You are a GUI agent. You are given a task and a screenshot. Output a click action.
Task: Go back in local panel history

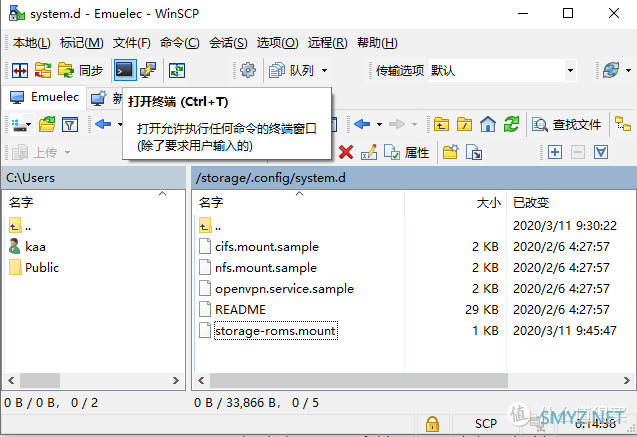click(x=103, y=124)
